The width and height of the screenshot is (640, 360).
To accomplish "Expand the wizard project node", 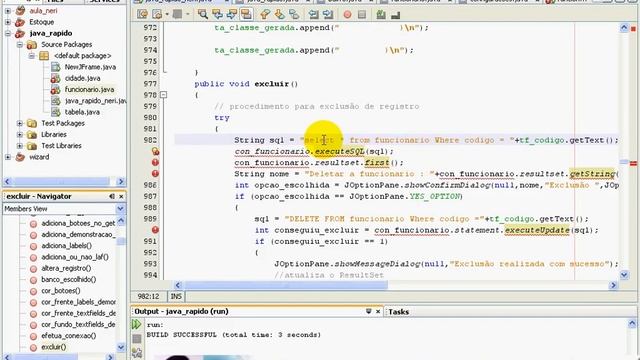I will pos(8,157).
